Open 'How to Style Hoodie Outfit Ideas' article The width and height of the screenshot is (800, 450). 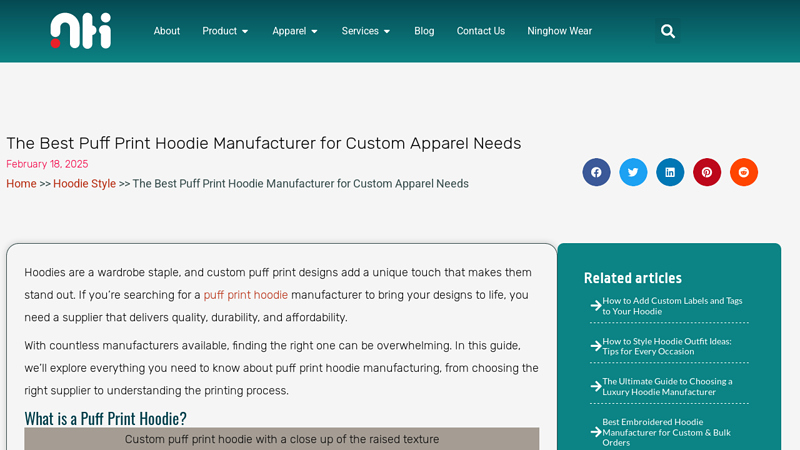(667, 346)
